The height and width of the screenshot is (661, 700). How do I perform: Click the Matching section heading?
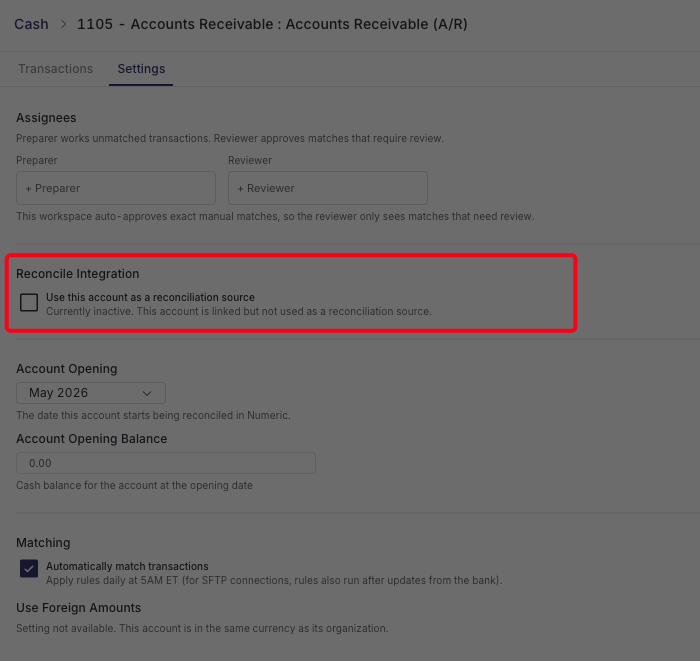[x=43, y=543]
